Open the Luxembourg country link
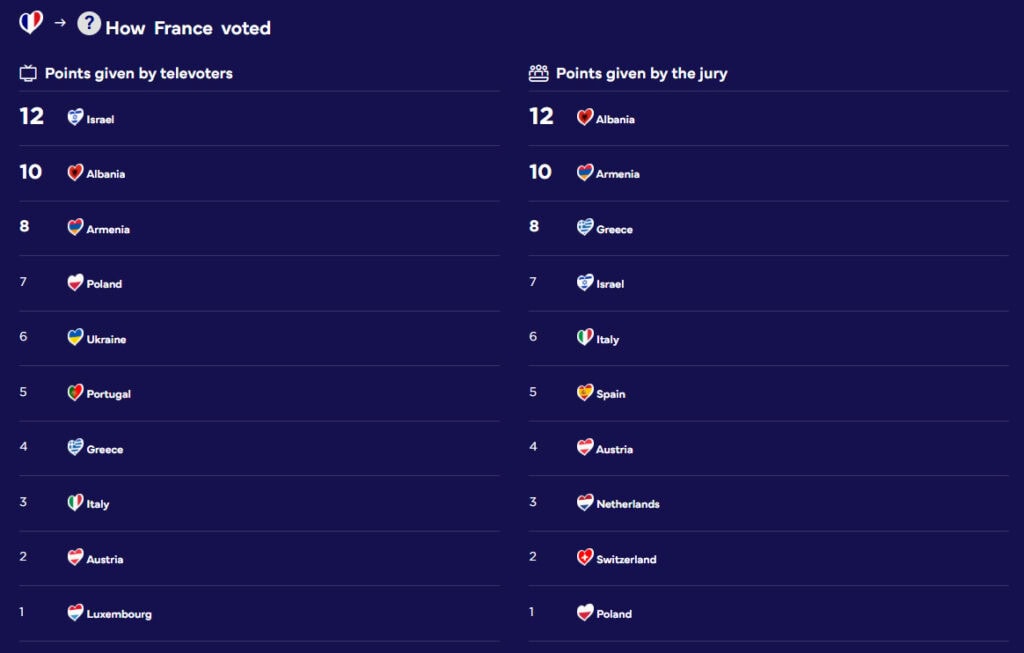The image size is (1024, 653). tap(119, 614)
